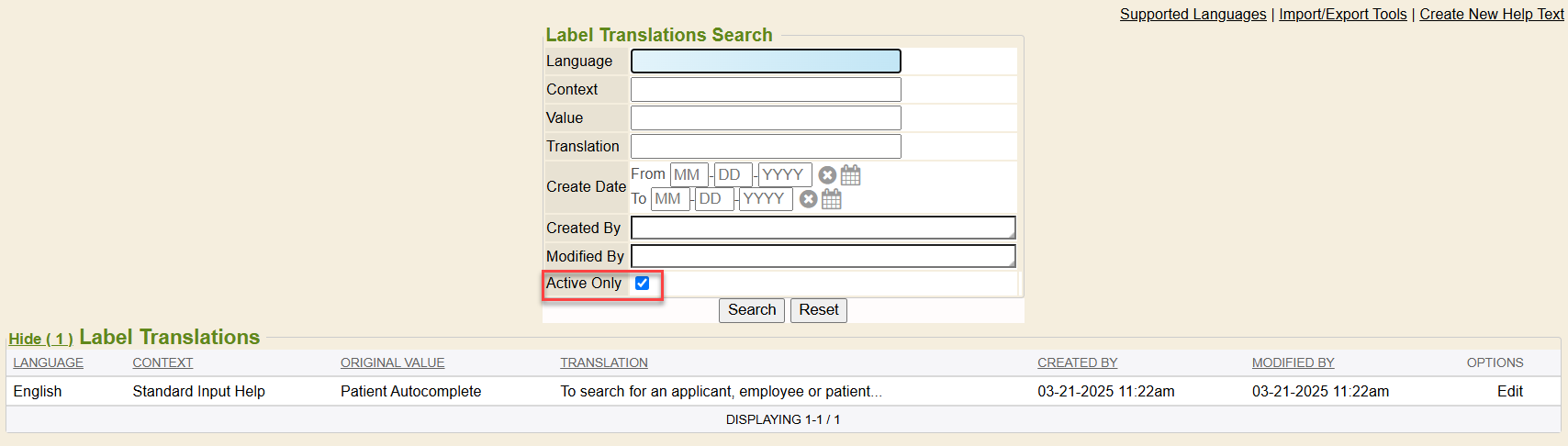Sort results by Translation column

point(604,362)
